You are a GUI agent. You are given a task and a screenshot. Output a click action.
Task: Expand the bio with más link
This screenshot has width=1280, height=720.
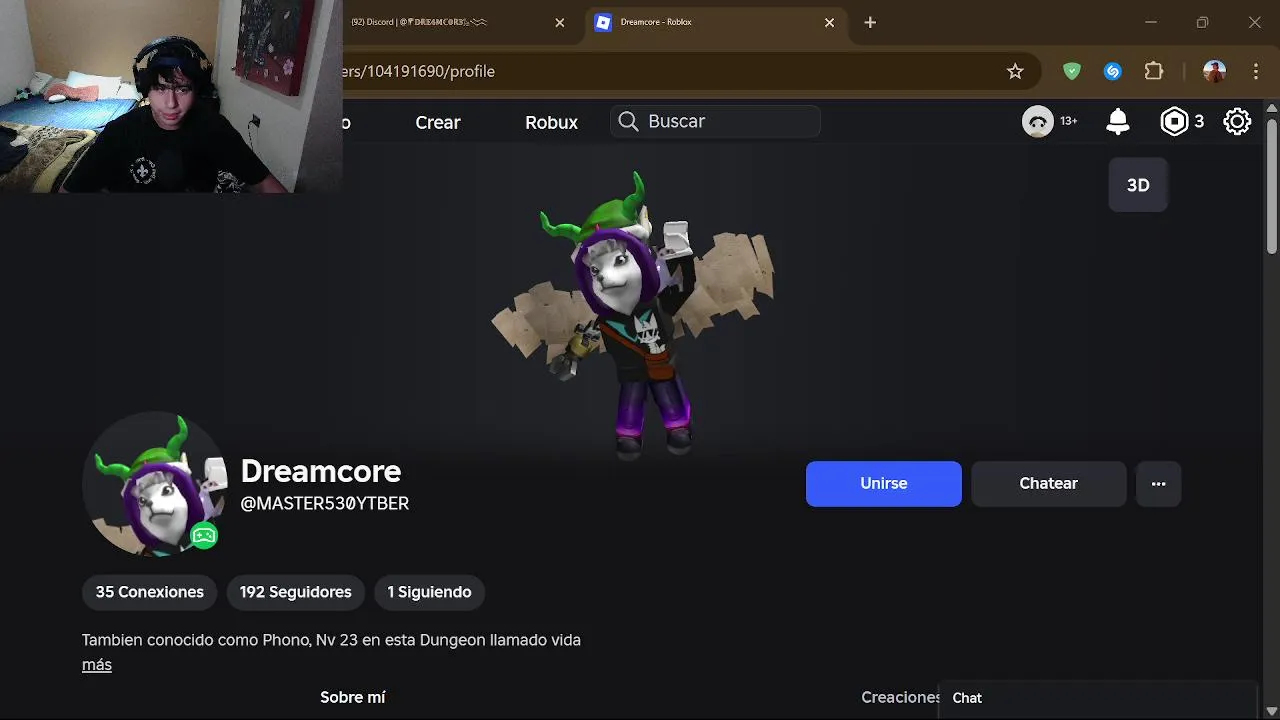[97, 665]
